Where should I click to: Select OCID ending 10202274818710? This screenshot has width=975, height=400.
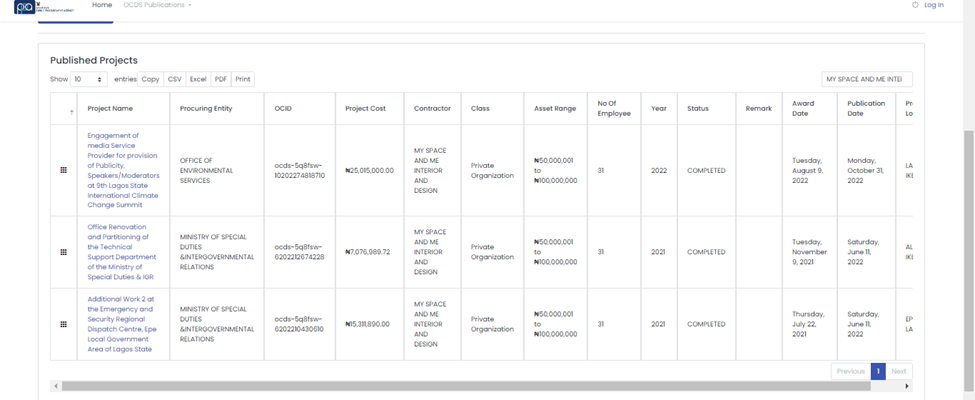point(300,170)
